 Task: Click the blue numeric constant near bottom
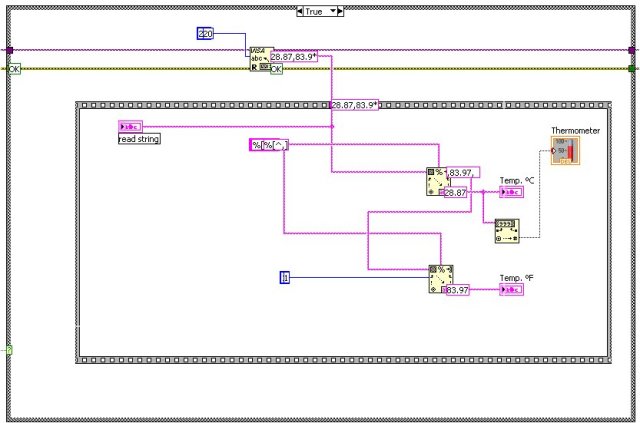(x=285, y=275)
